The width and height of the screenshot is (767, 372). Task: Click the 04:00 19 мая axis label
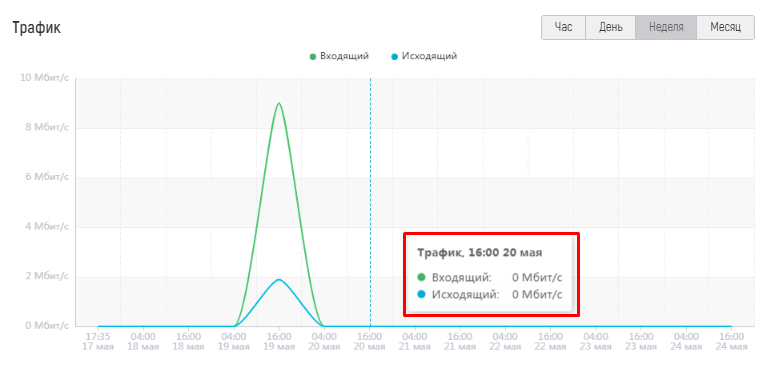coord(234,342)
